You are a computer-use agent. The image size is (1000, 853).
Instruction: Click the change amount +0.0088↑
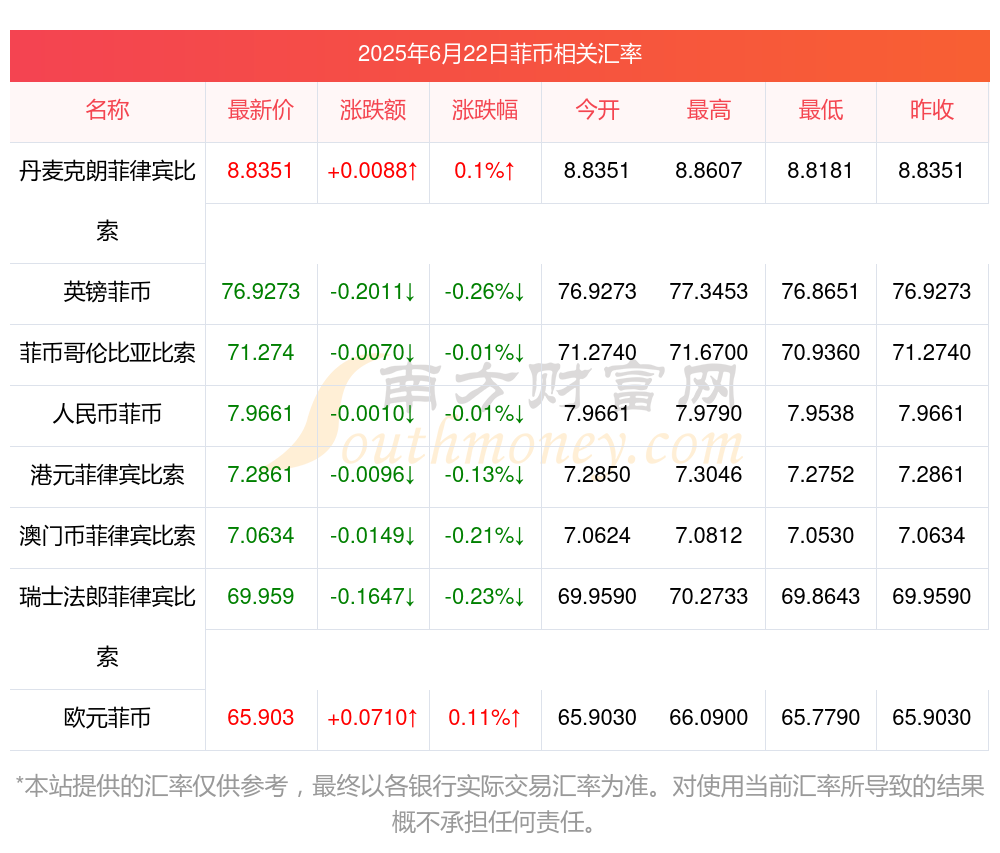(x=373, y=170)
